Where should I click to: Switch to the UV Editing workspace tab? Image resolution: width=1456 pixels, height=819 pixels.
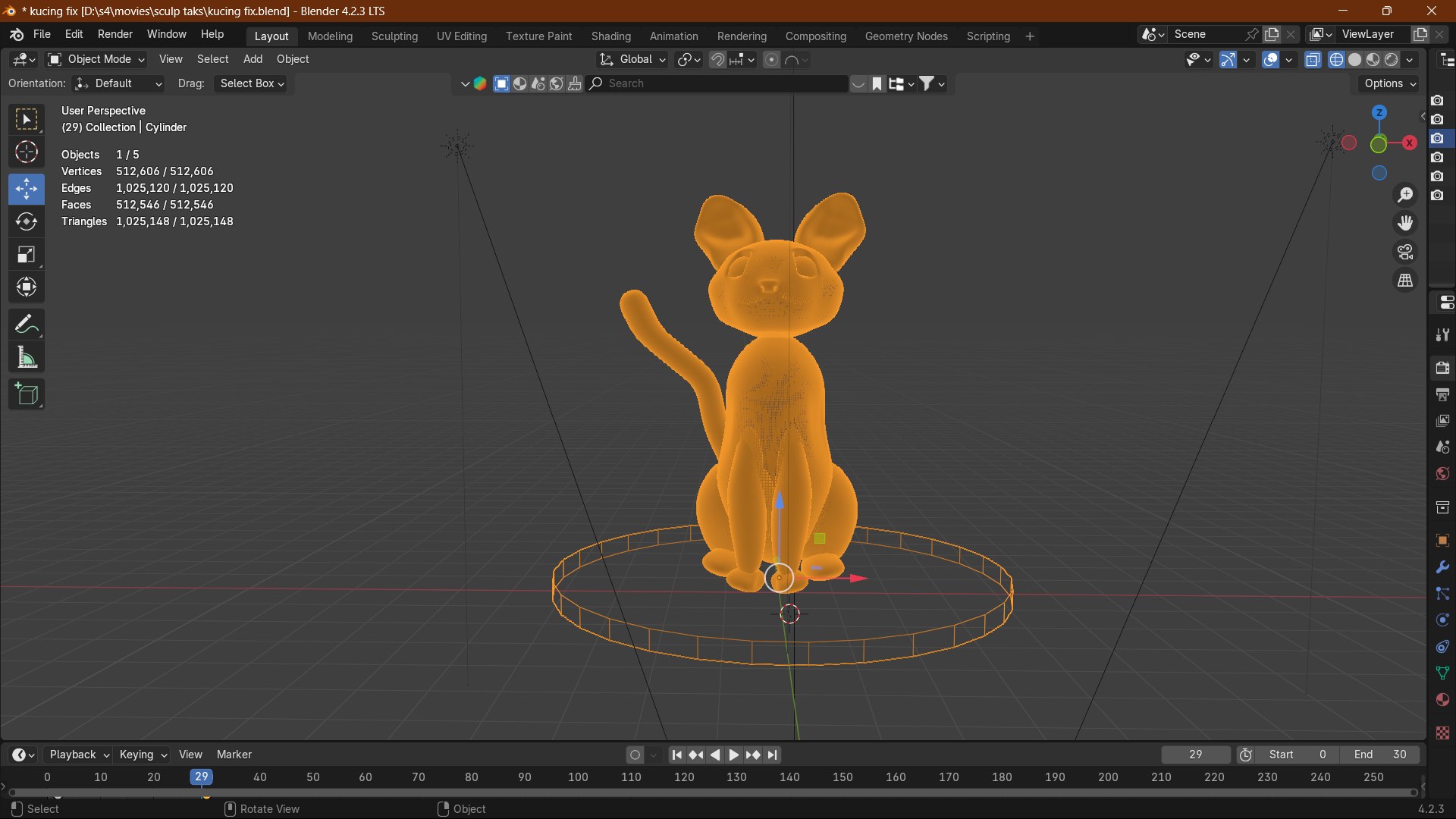tap(462, 36)
